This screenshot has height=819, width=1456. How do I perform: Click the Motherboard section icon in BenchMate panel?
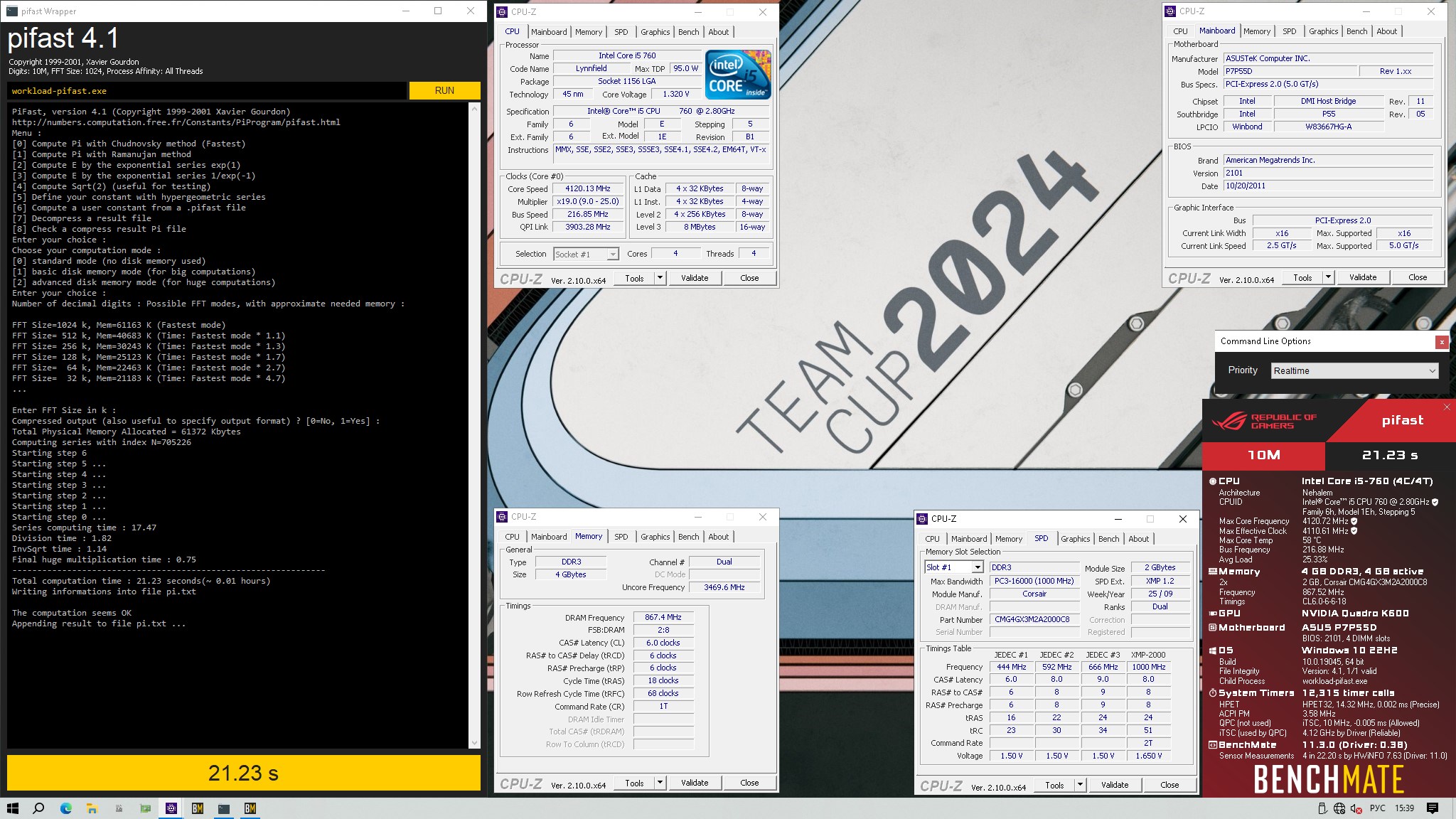click(1213, 628)
